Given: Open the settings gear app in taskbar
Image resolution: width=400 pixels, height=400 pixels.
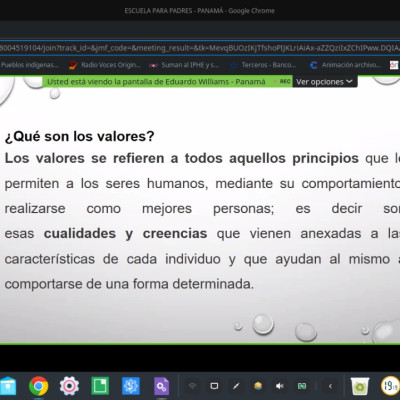Looking at the screenshot, I should pyautogui.click(x=69, y=386).
